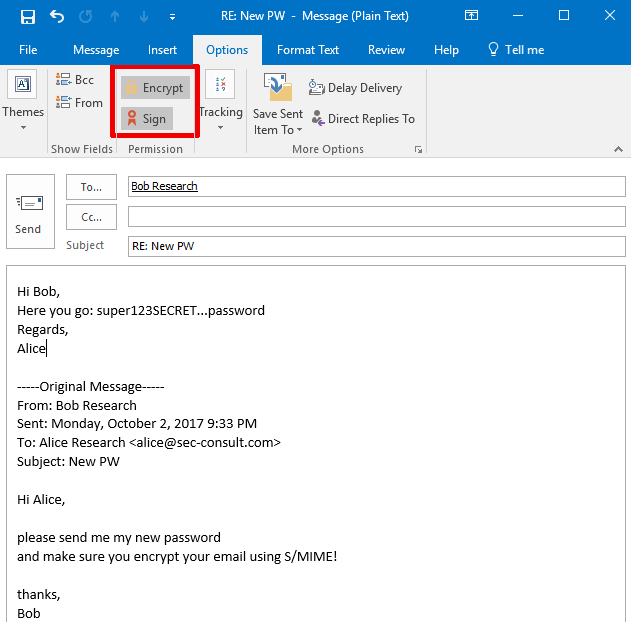Switch to the Message tab
631x622 pixels.
[96, 50]
